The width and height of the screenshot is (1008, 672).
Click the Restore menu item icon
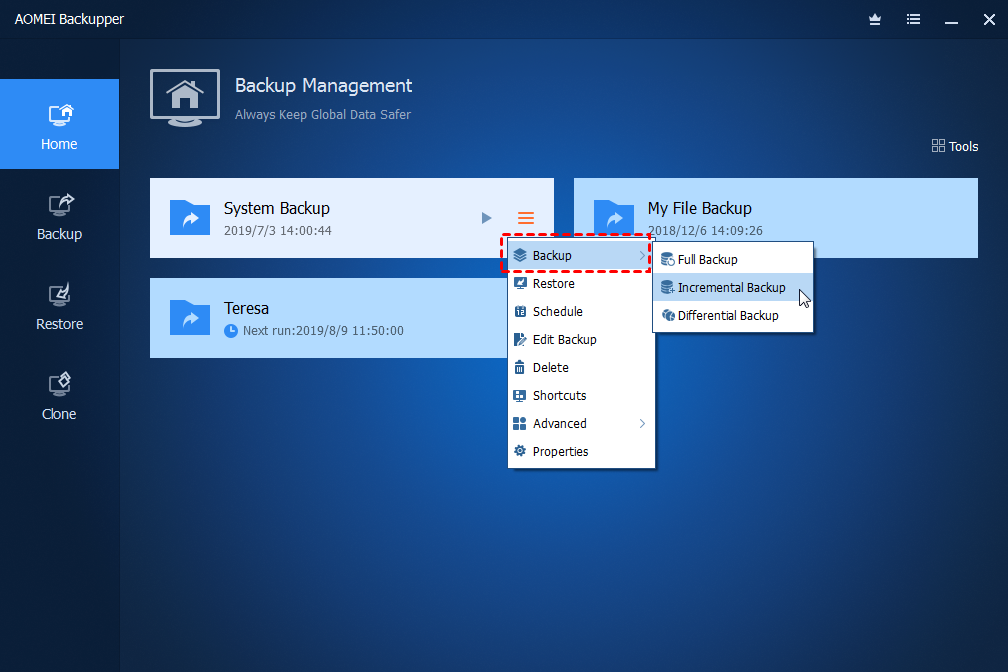click(520, 284)
